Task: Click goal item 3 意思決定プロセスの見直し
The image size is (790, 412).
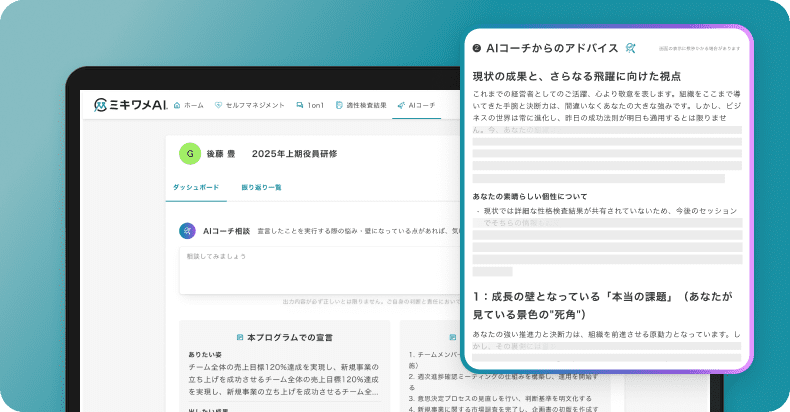Action: (x=500, y=398)
